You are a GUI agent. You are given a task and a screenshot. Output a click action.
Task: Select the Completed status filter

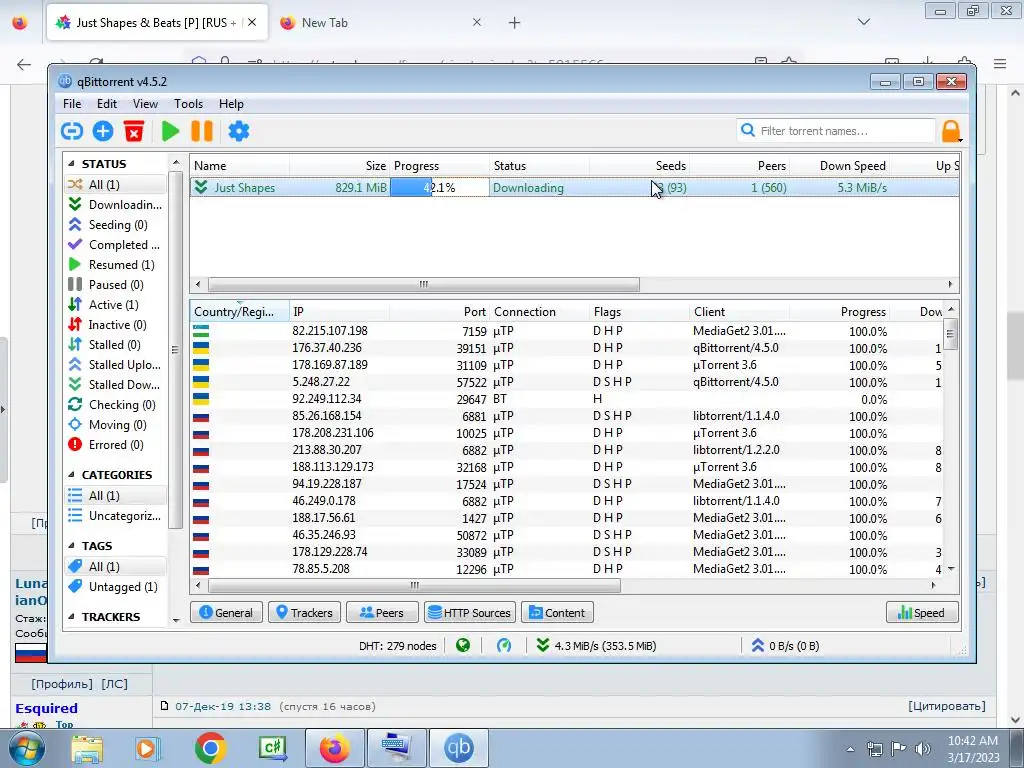(115, 245)
